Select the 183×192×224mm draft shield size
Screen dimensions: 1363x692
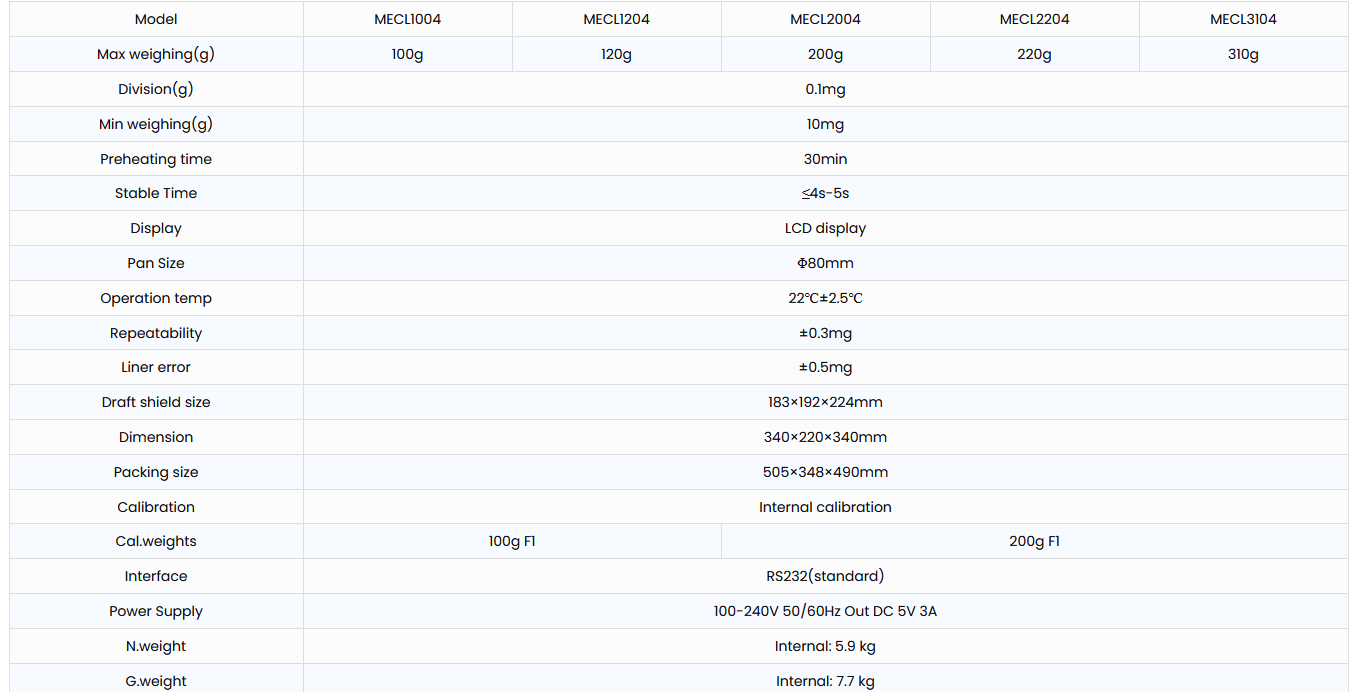click(825, 402)
